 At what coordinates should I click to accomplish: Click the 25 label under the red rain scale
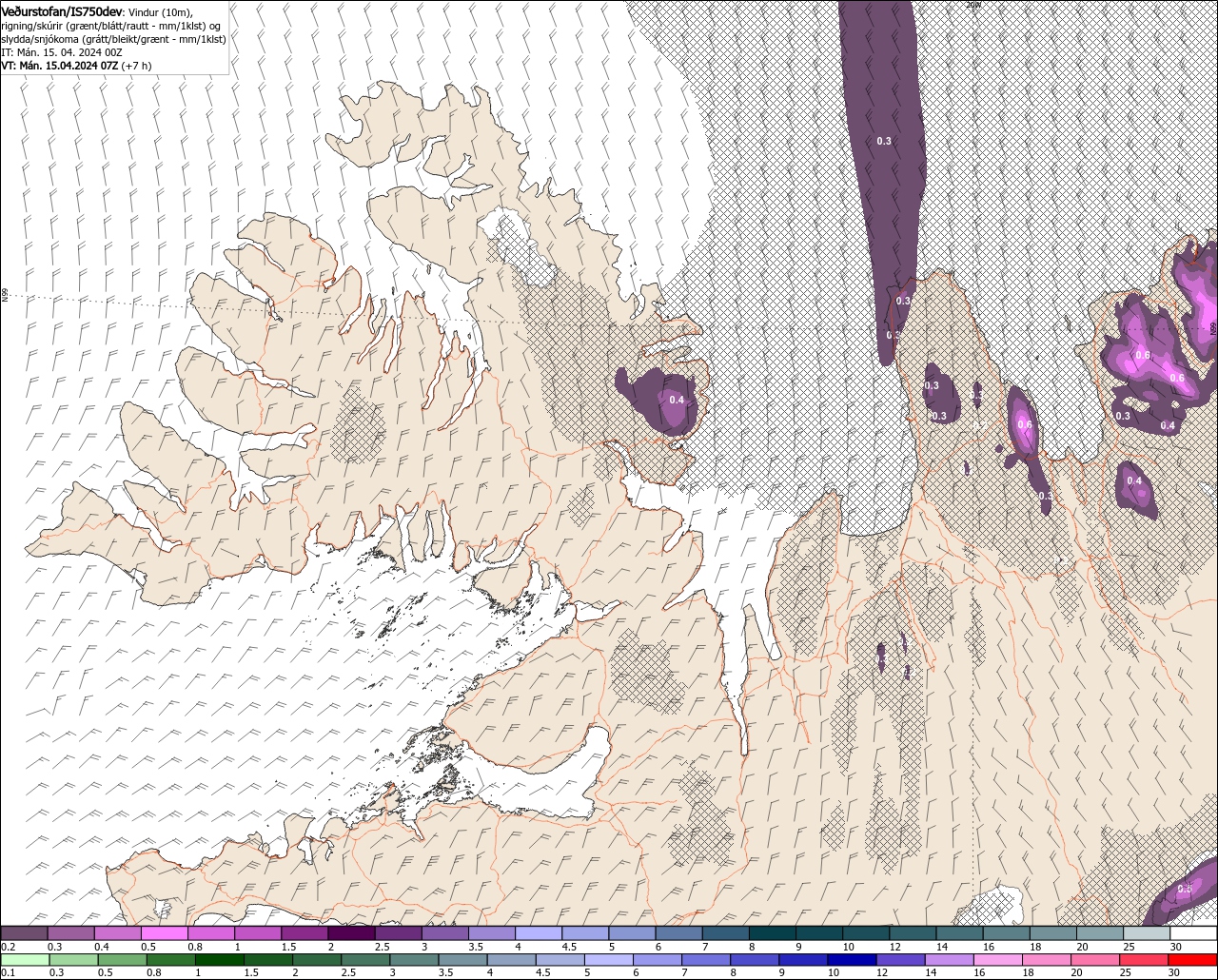pyautogui.click(x=1125, y=973)
